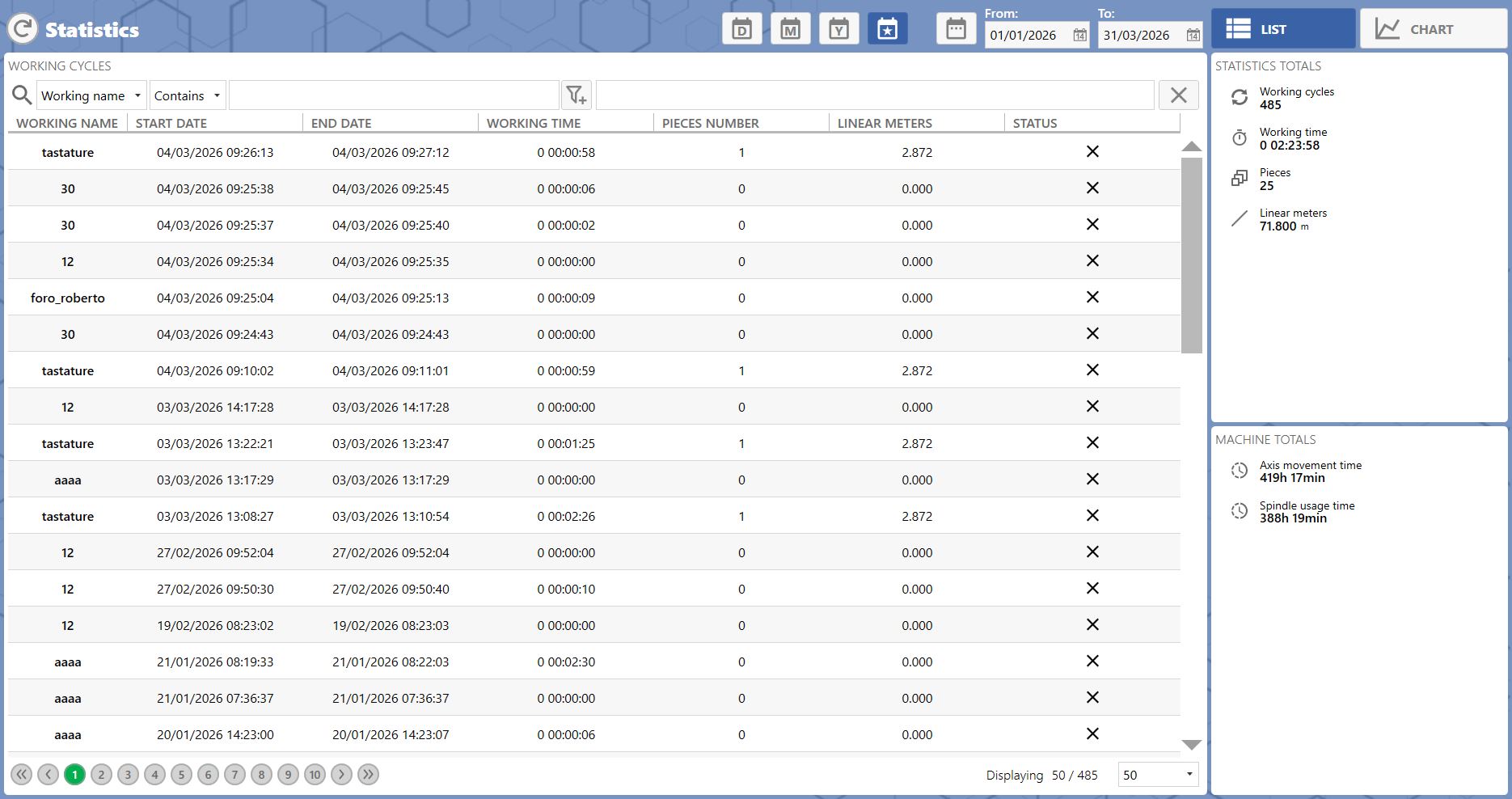Go to page 10
This screenshot has height=799, width=1512.
315,775
